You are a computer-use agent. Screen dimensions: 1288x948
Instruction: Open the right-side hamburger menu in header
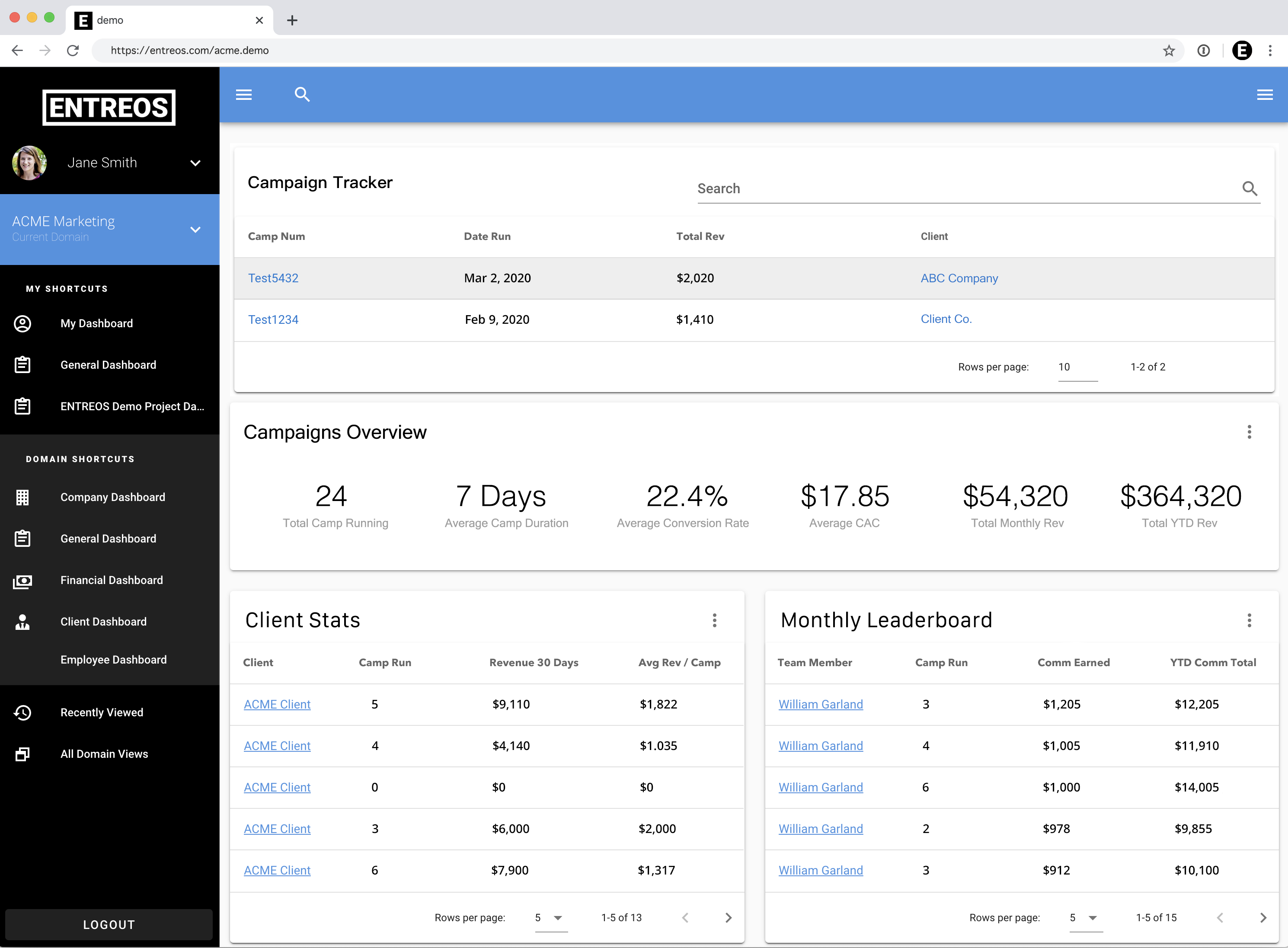coord(1265,95)
